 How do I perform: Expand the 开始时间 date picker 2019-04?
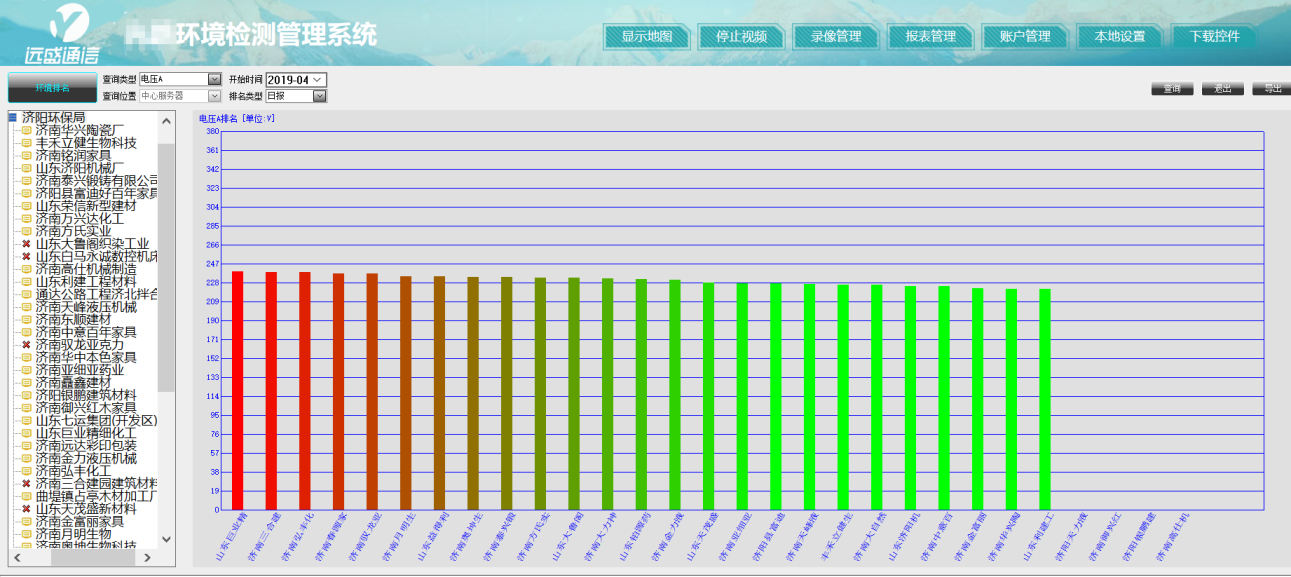pos(318,79)
